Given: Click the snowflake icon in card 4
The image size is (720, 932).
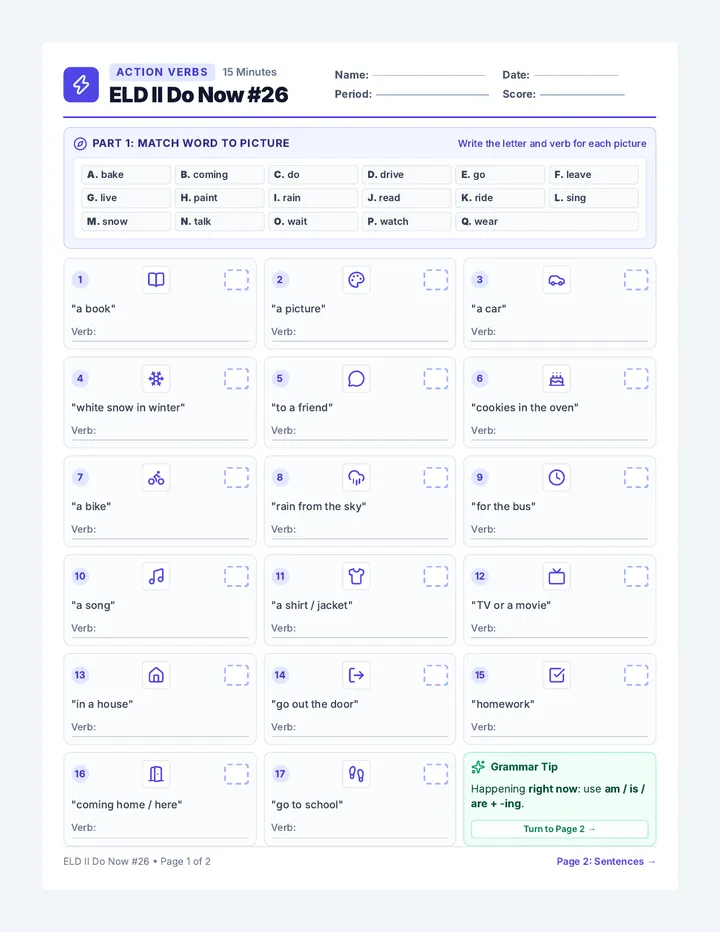Looking at the screenshot, I should point(156,379).
